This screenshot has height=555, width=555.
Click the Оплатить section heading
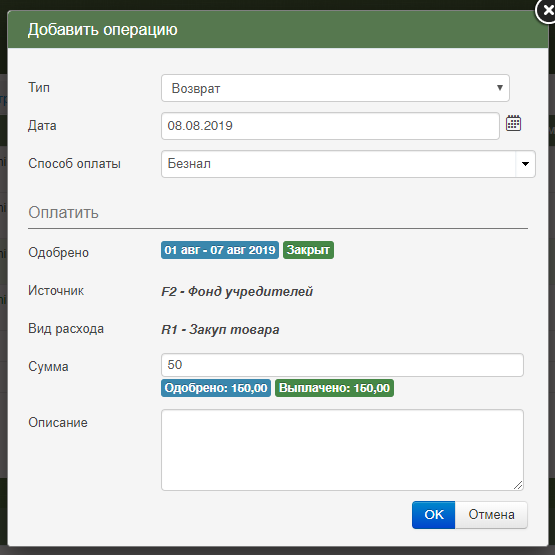click(x=63, y=212)
